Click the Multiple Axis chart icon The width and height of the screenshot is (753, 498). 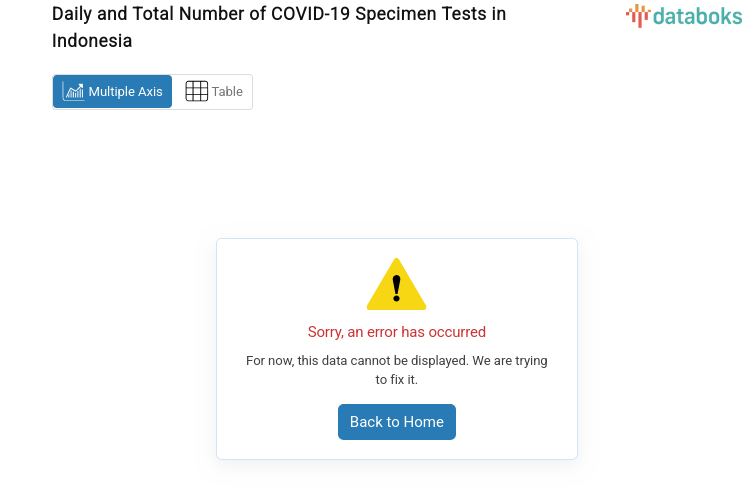point(73,92)
